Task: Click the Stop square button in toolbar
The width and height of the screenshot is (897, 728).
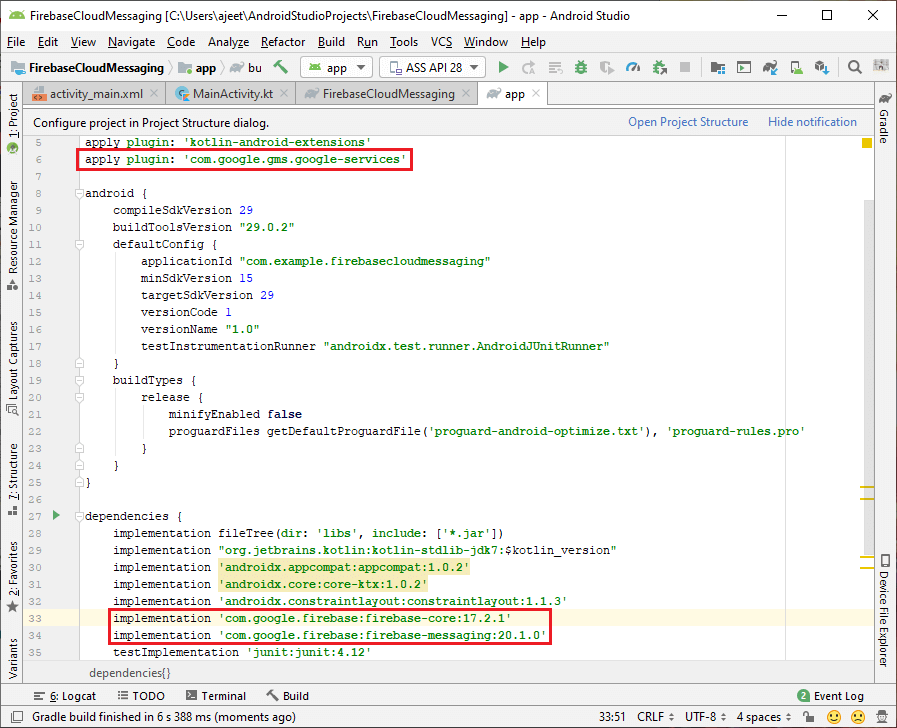Action: (685, 67)
